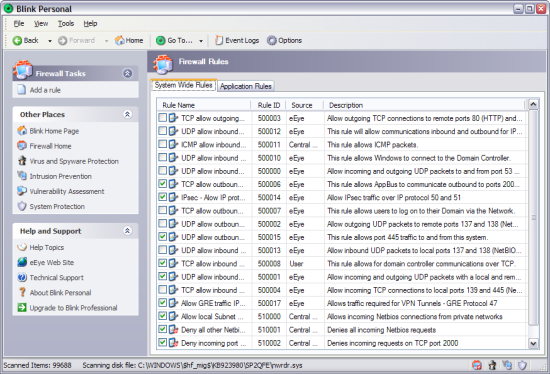
Task: Click Upgrade to Blink Professional link
Action: pos(73,308)
